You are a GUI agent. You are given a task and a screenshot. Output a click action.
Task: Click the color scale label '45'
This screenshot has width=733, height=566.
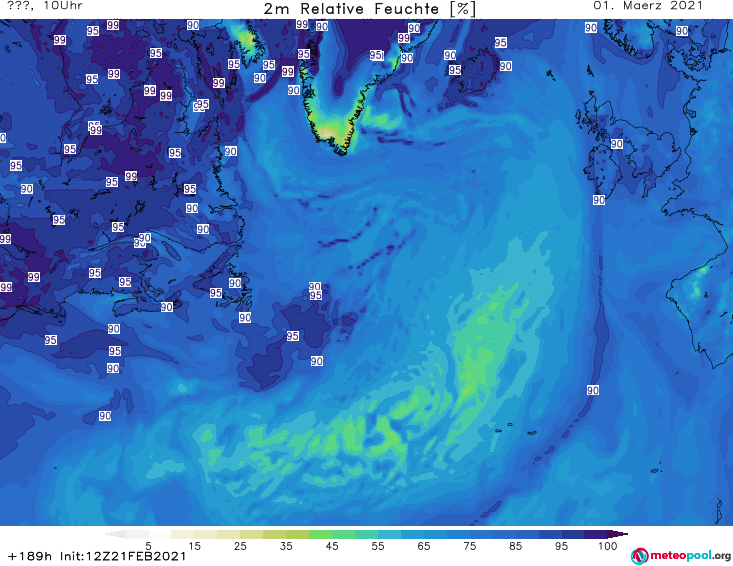coord(332,546)
